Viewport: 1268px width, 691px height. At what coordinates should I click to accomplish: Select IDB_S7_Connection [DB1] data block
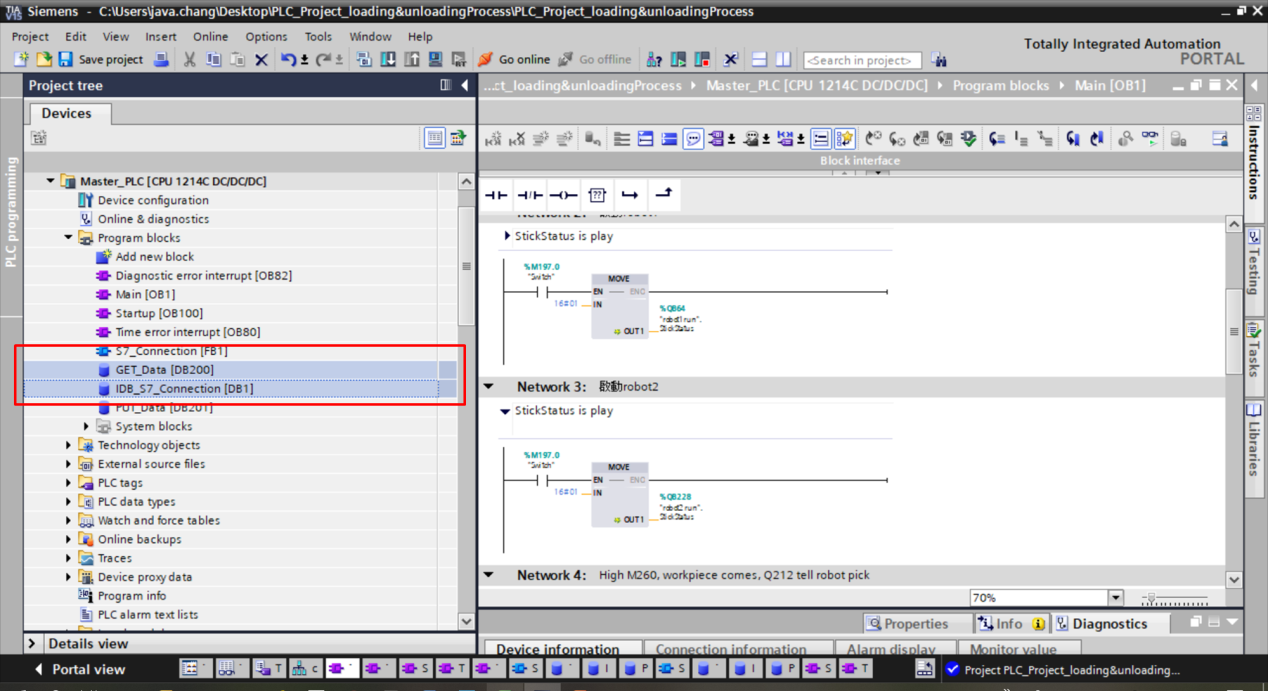click(x=184, y=389)
